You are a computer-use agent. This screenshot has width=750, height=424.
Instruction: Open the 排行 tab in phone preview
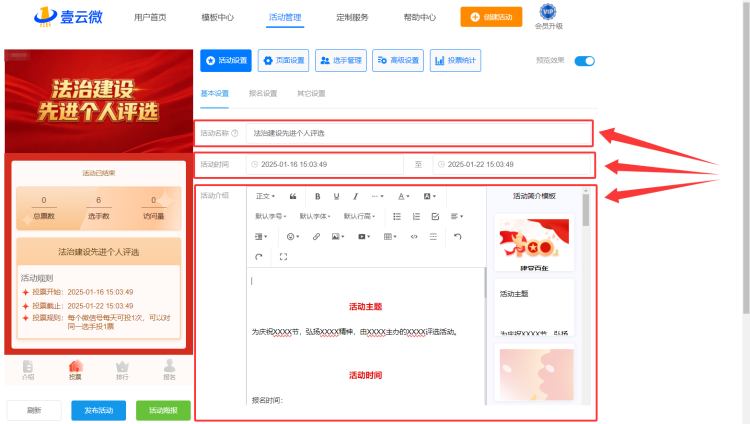(122, 369)
